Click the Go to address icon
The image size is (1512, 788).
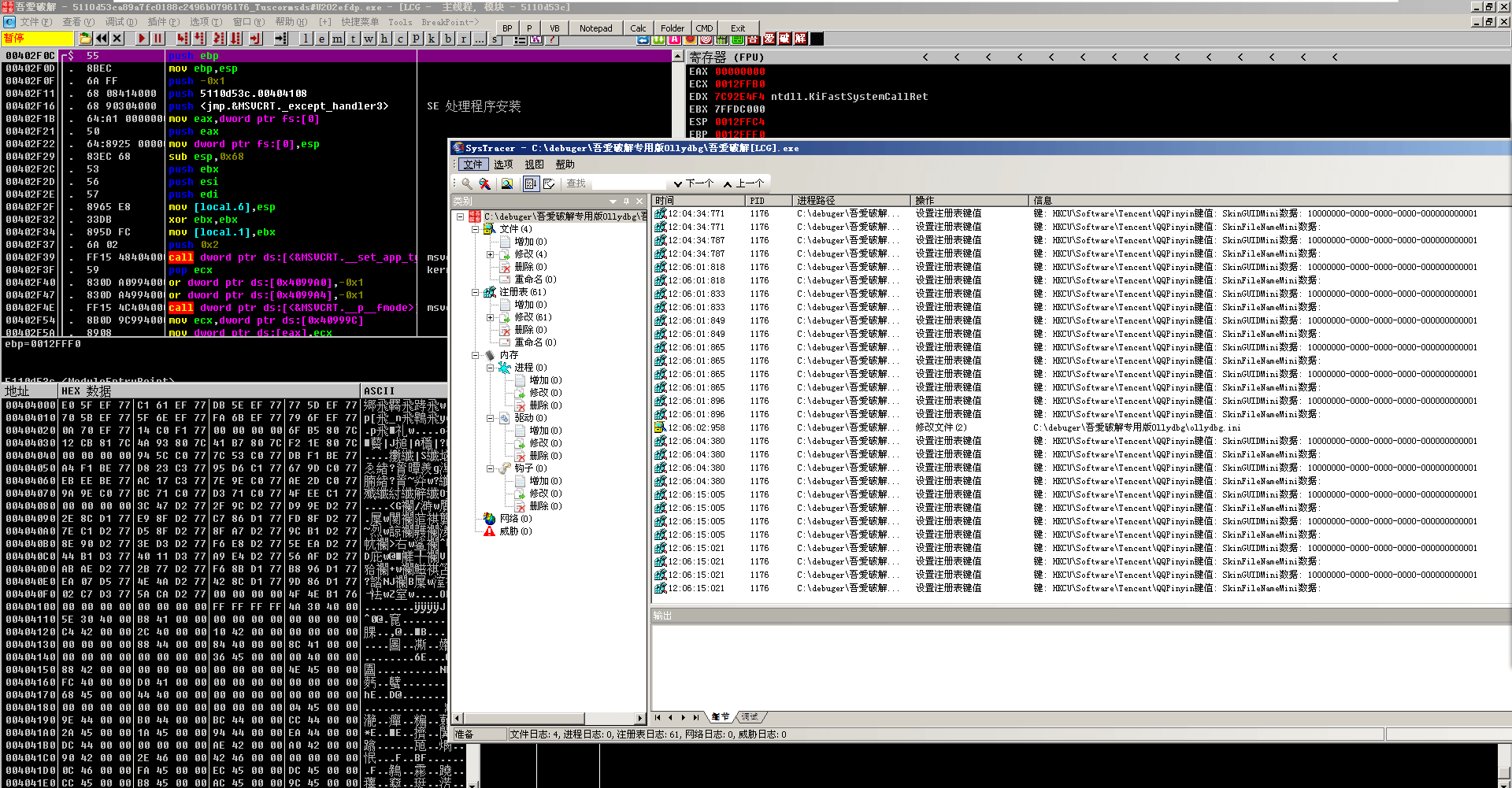tap(281, 38)
